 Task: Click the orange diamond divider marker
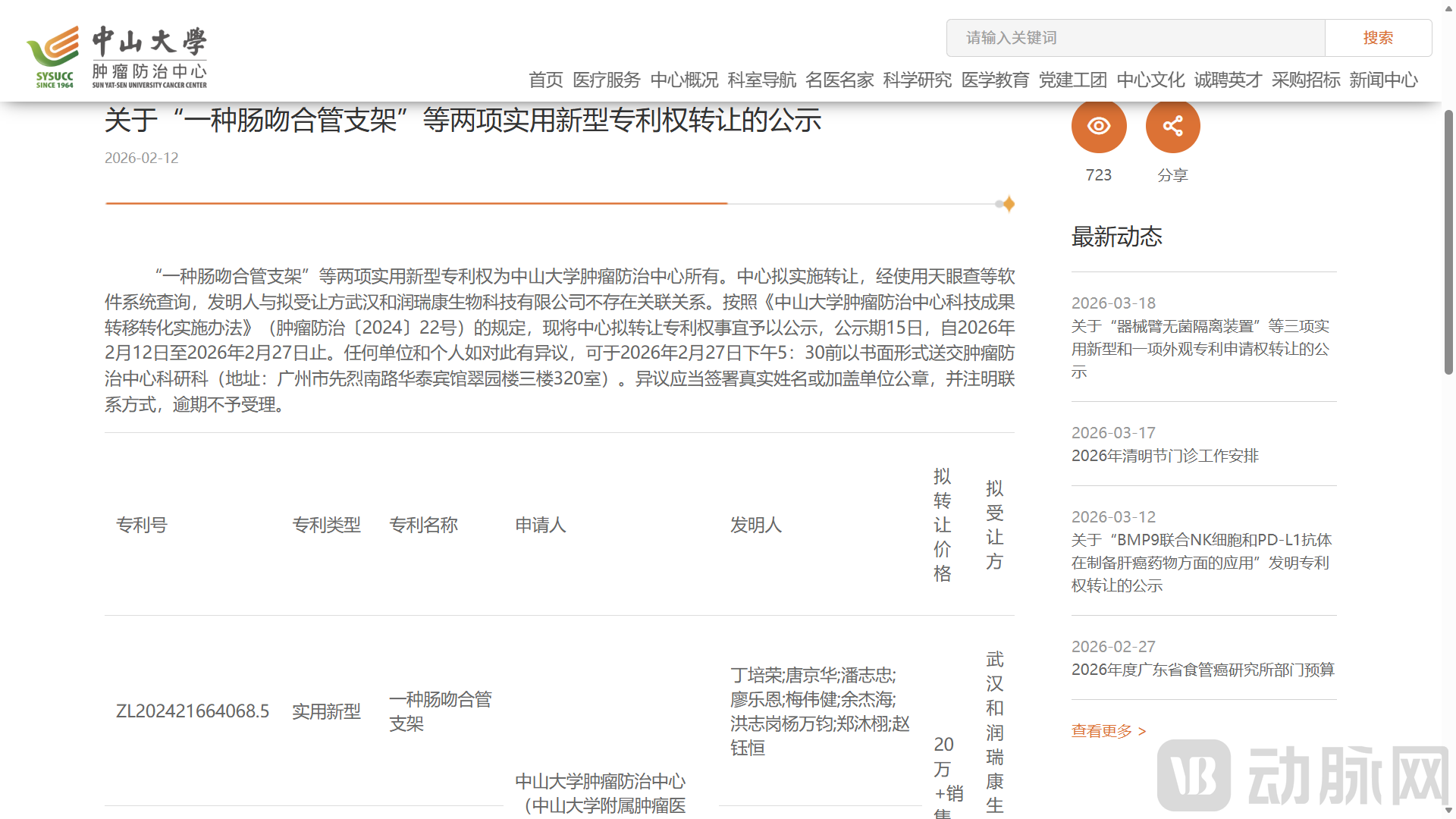click(x=1009, y=204)
